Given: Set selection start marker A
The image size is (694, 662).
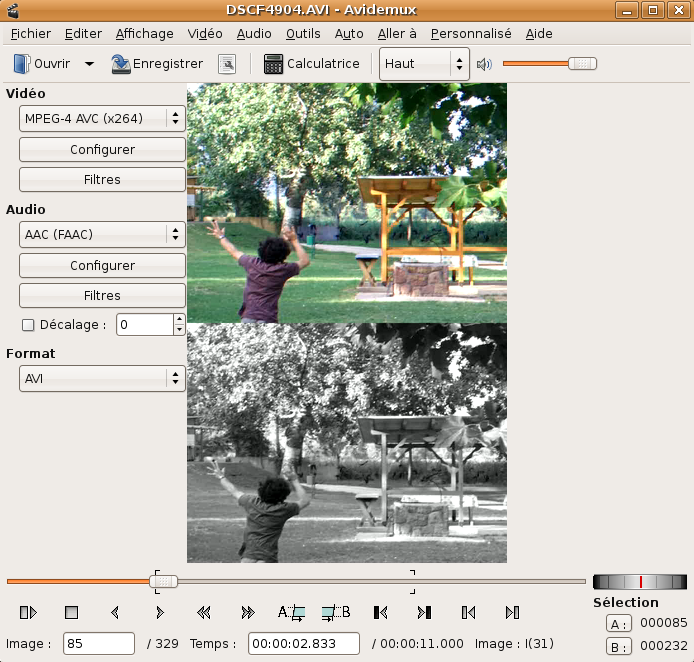Looking at the screenshot, I should pyautogui.click(x=291, y=612).
